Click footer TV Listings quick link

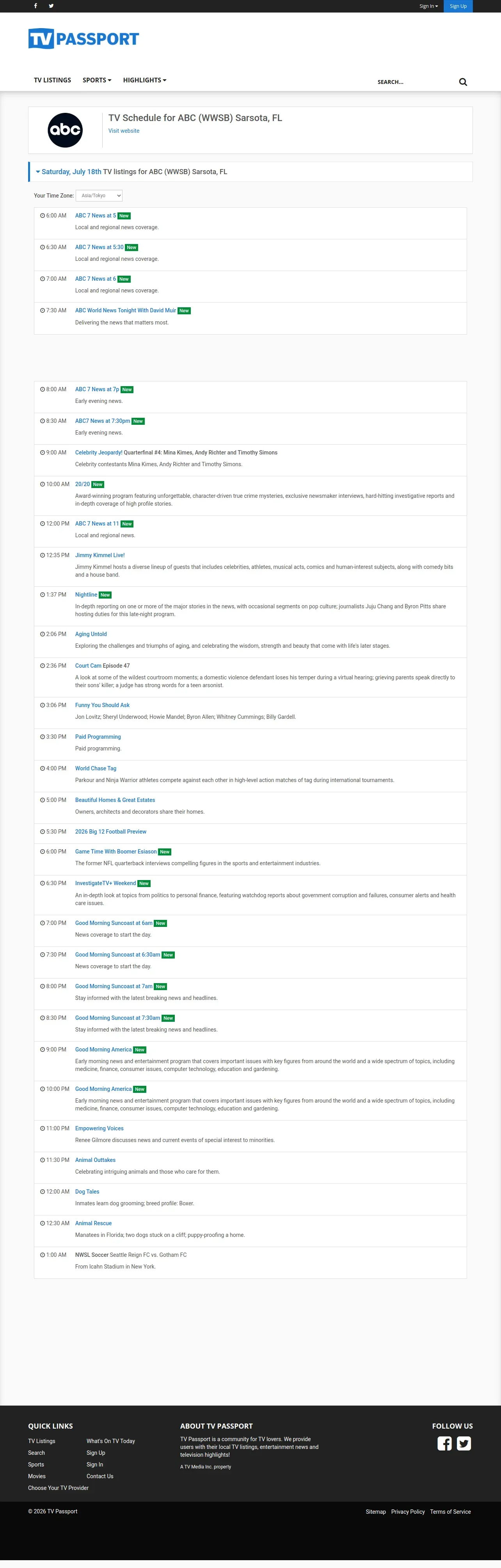pyautogui.click(x=41, y=1441)
